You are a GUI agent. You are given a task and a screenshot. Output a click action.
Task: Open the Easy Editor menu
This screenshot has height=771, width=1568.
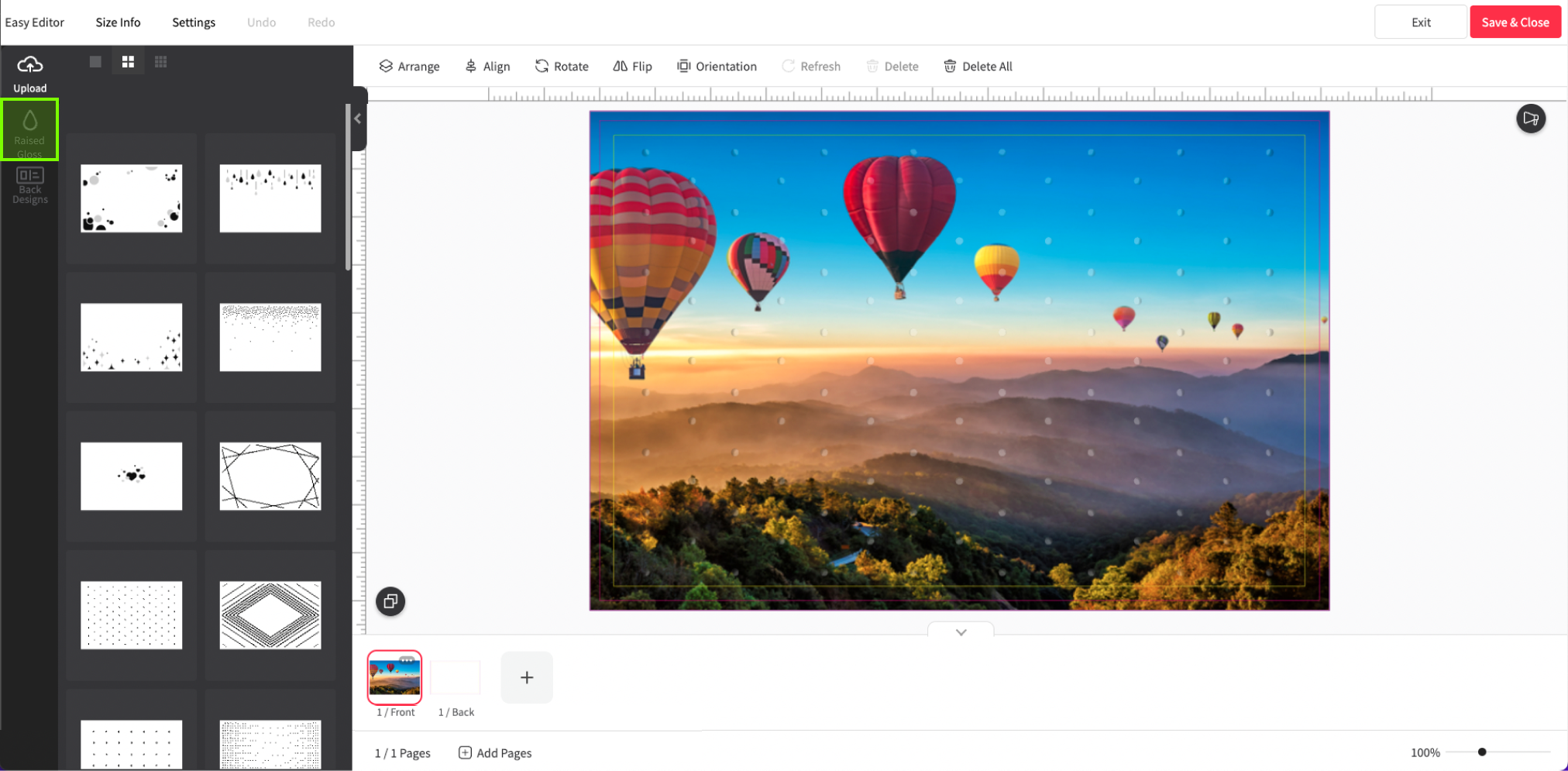coord(35,22)
